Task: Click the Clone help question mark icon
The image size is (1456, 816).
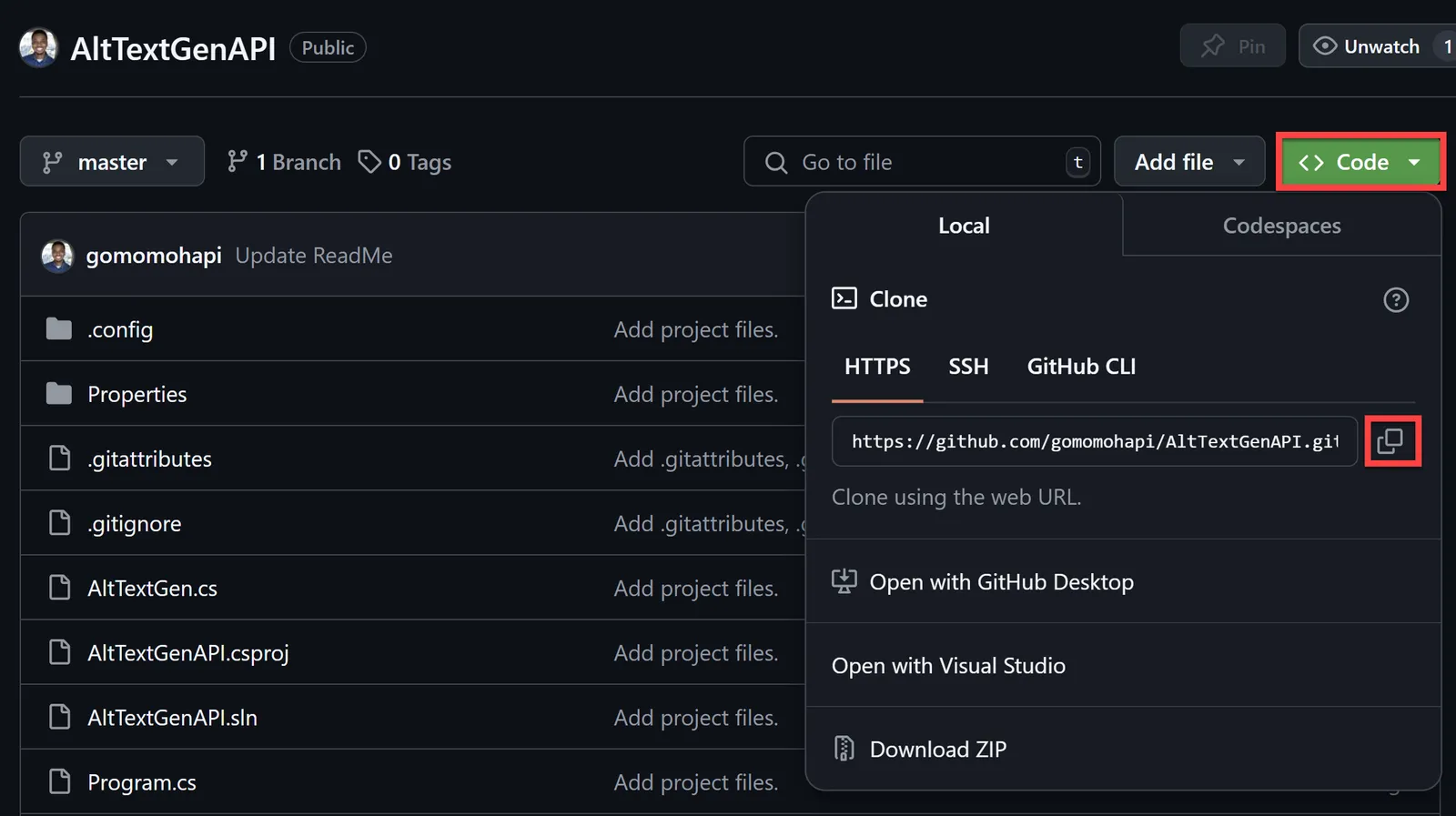Action: (1396, 299)
